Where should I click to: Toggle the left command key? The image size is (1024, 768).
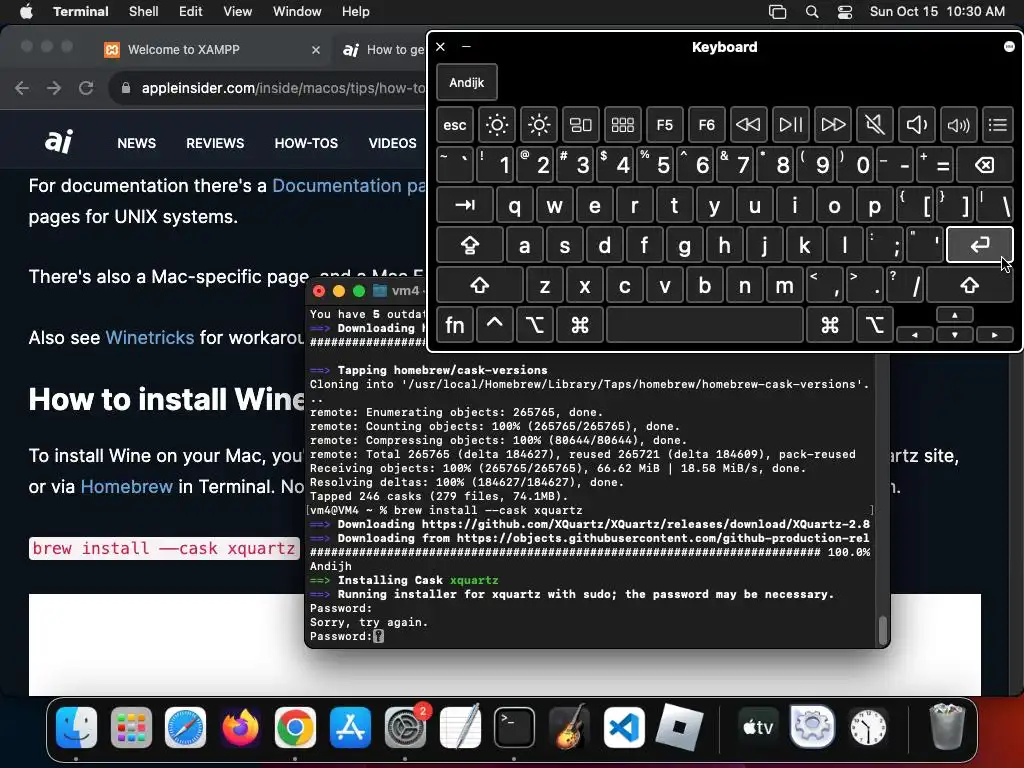579,325
